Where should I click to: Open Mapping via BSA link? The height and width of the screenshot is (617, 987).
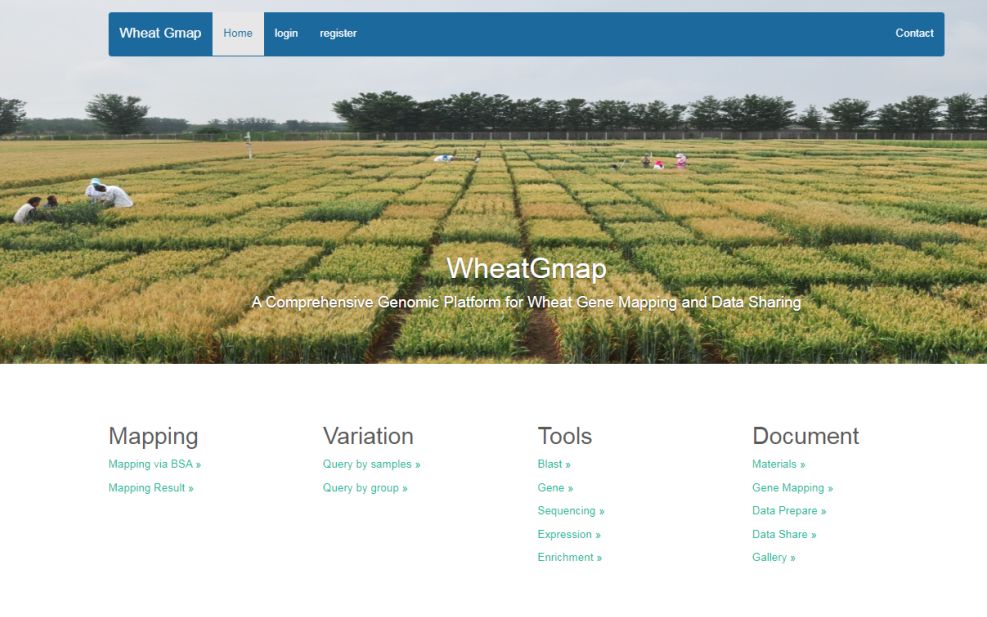pos(154,464)
